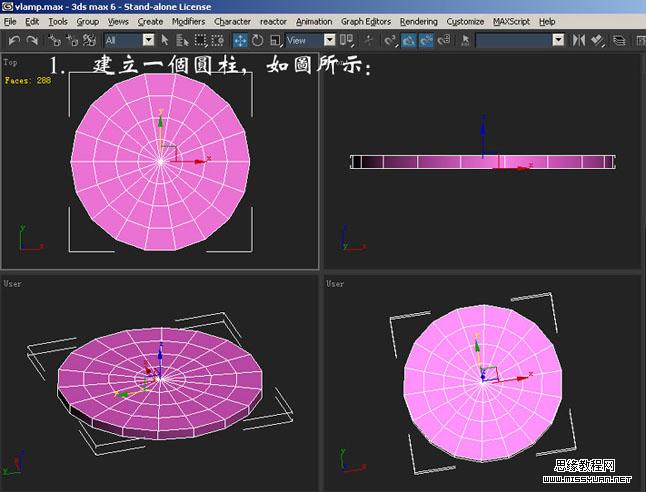Image resolution: width=646 pixels, height=492 pixels.
Task: Open the File menu
Action: (10, 21)
